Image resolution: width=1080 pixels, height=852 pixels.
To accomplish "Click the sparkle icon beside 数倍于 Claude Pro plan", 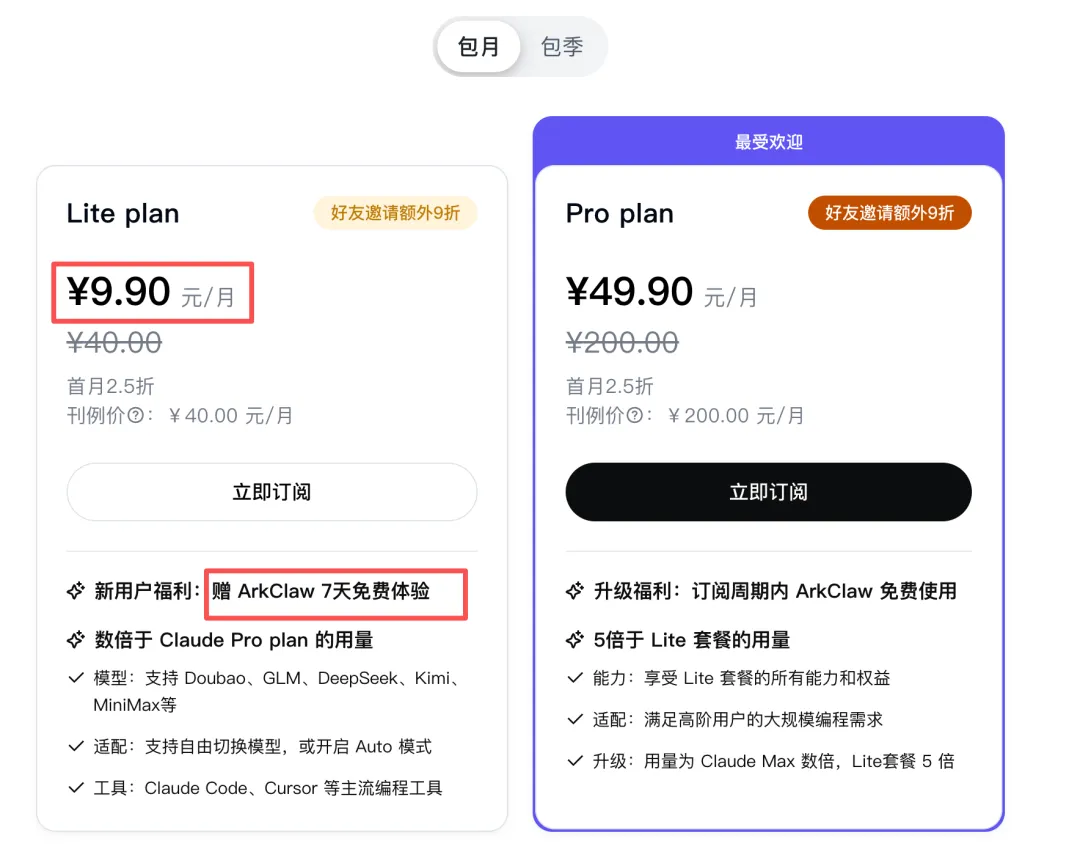I will [x=75, y=640].
